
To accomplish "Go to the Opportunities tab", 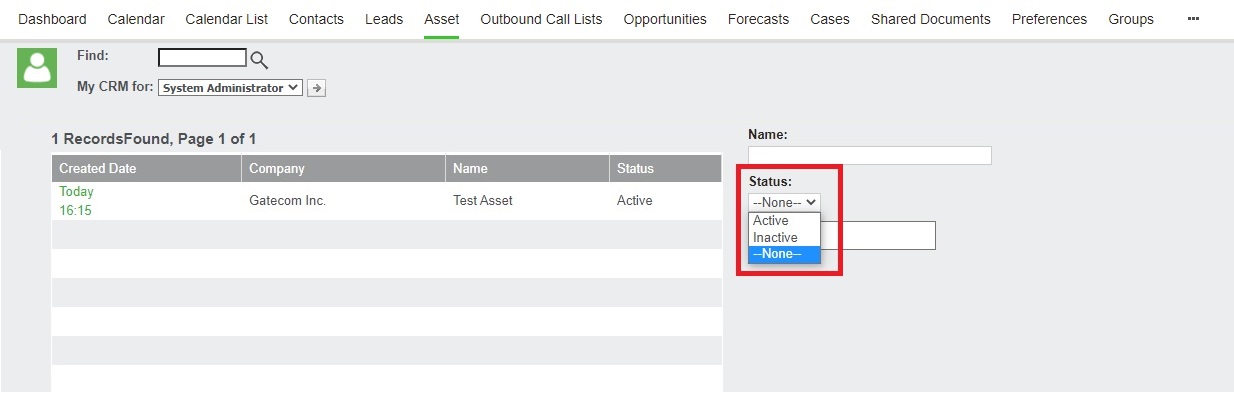I will [x=665, y=19].
